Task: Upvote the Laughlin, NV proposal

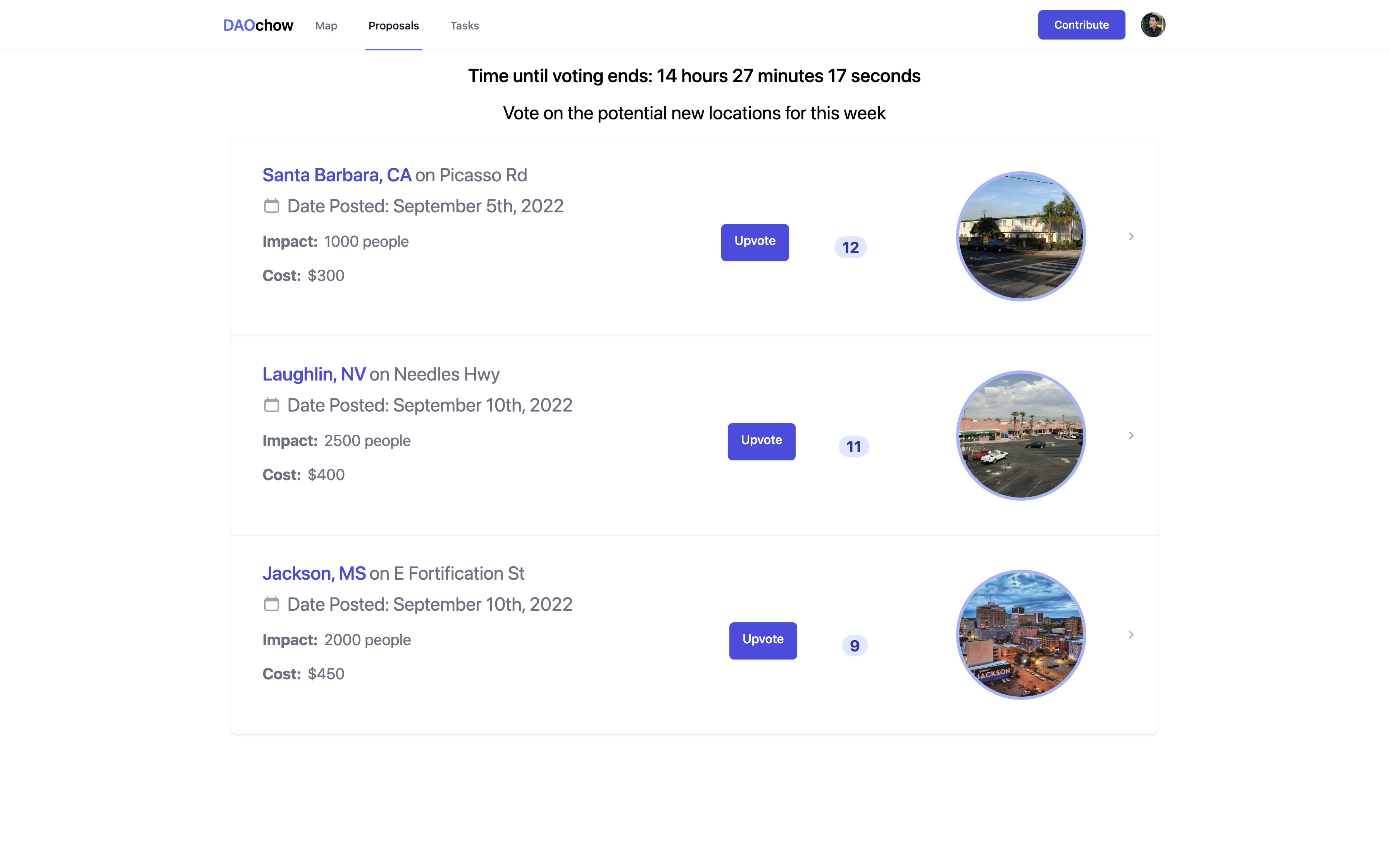Action: click(761, 441)
